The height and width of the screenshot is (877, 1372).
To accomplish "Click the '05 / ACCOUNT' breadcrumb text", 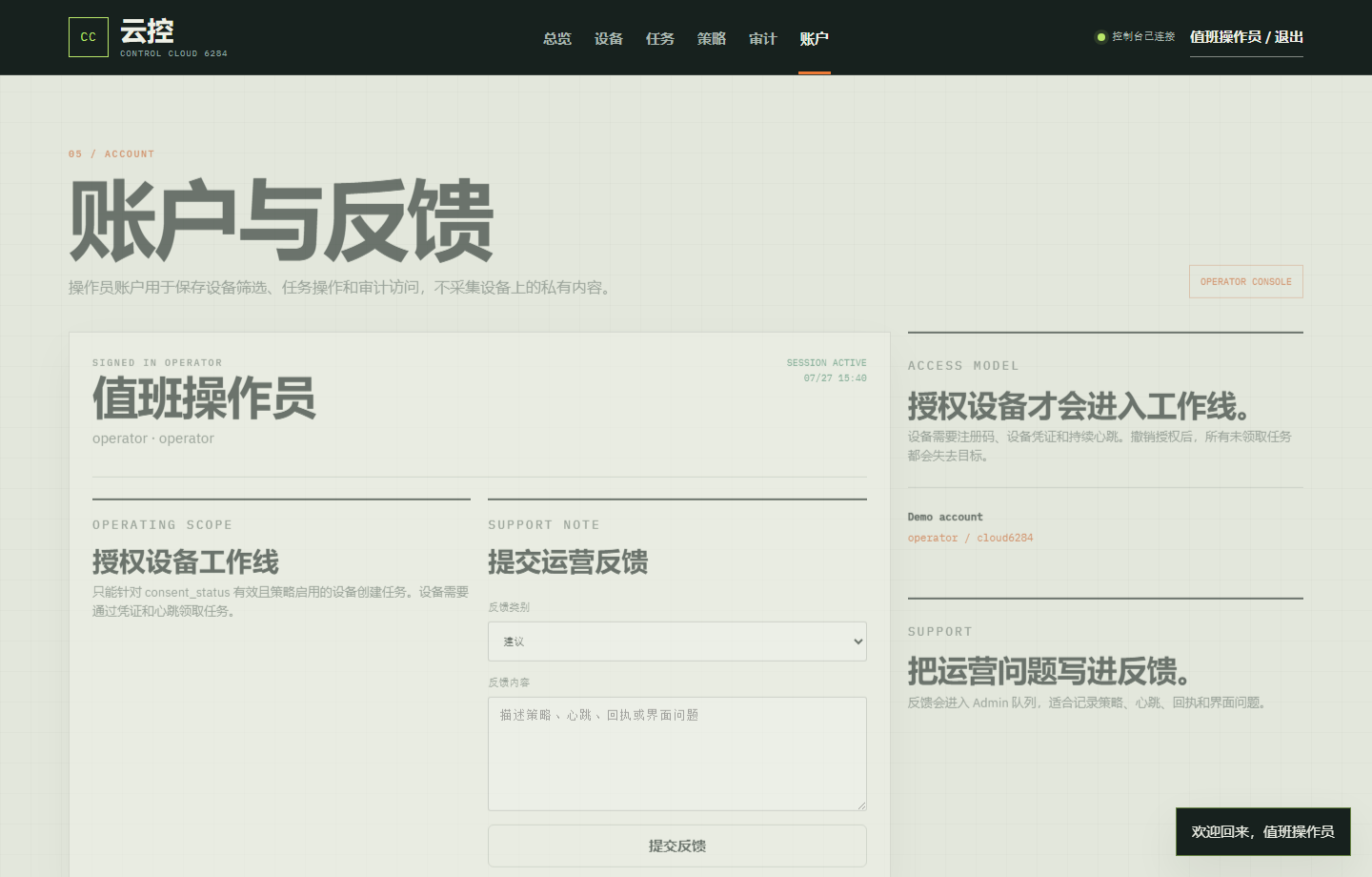I will click(x=111, y=153).
